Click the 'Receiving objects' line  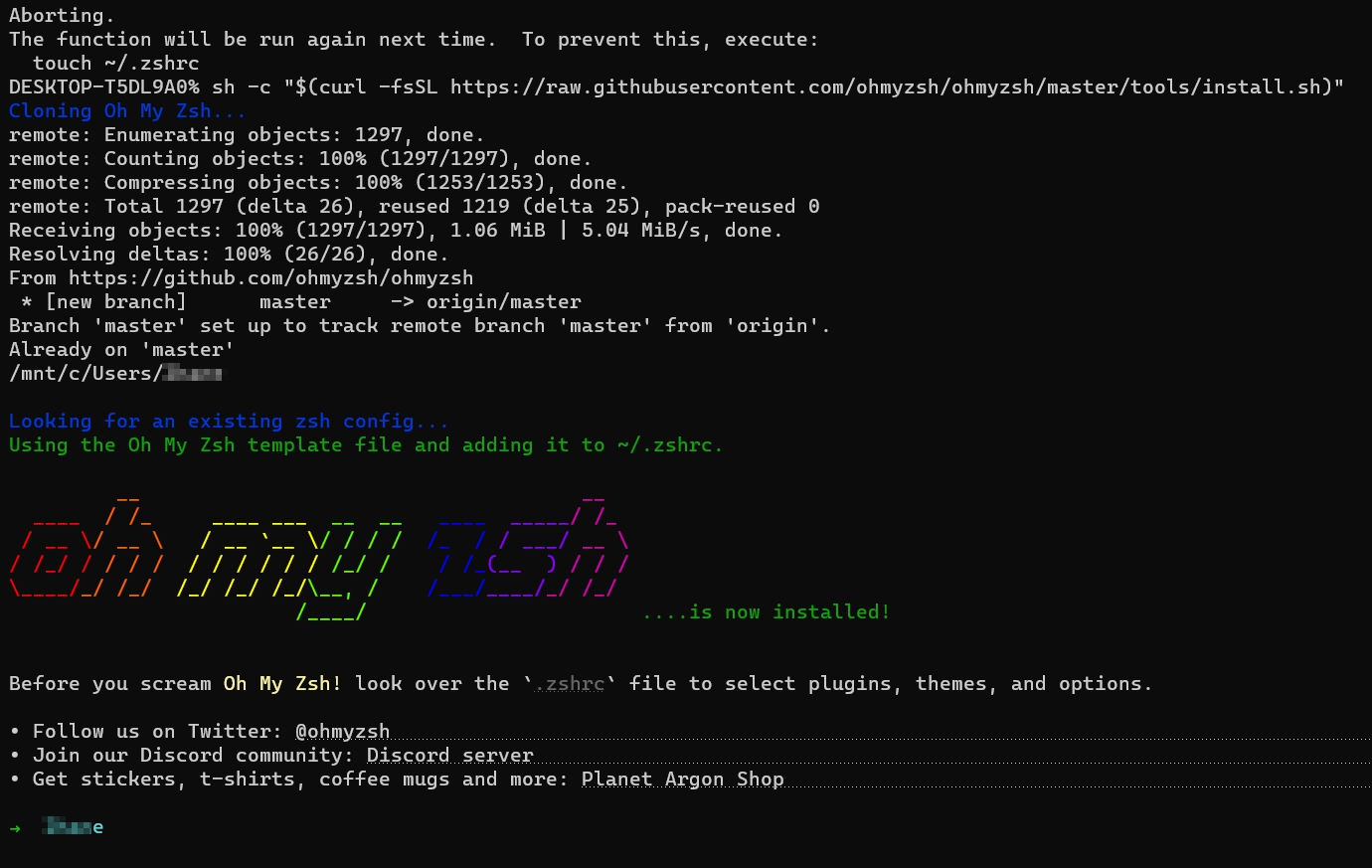[x=396, y=231]
